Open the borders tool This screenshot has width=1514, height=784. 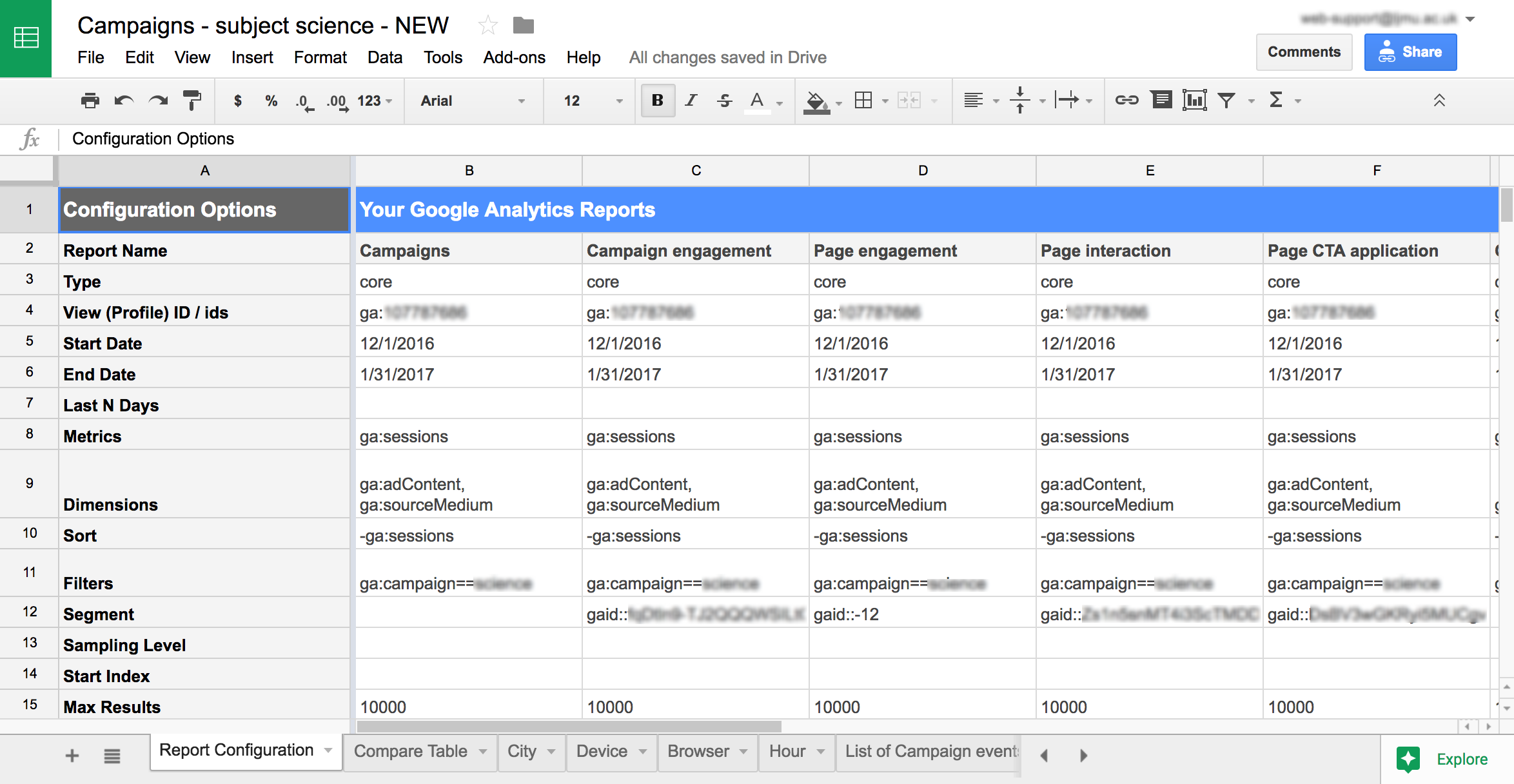(x=863, y=100)
